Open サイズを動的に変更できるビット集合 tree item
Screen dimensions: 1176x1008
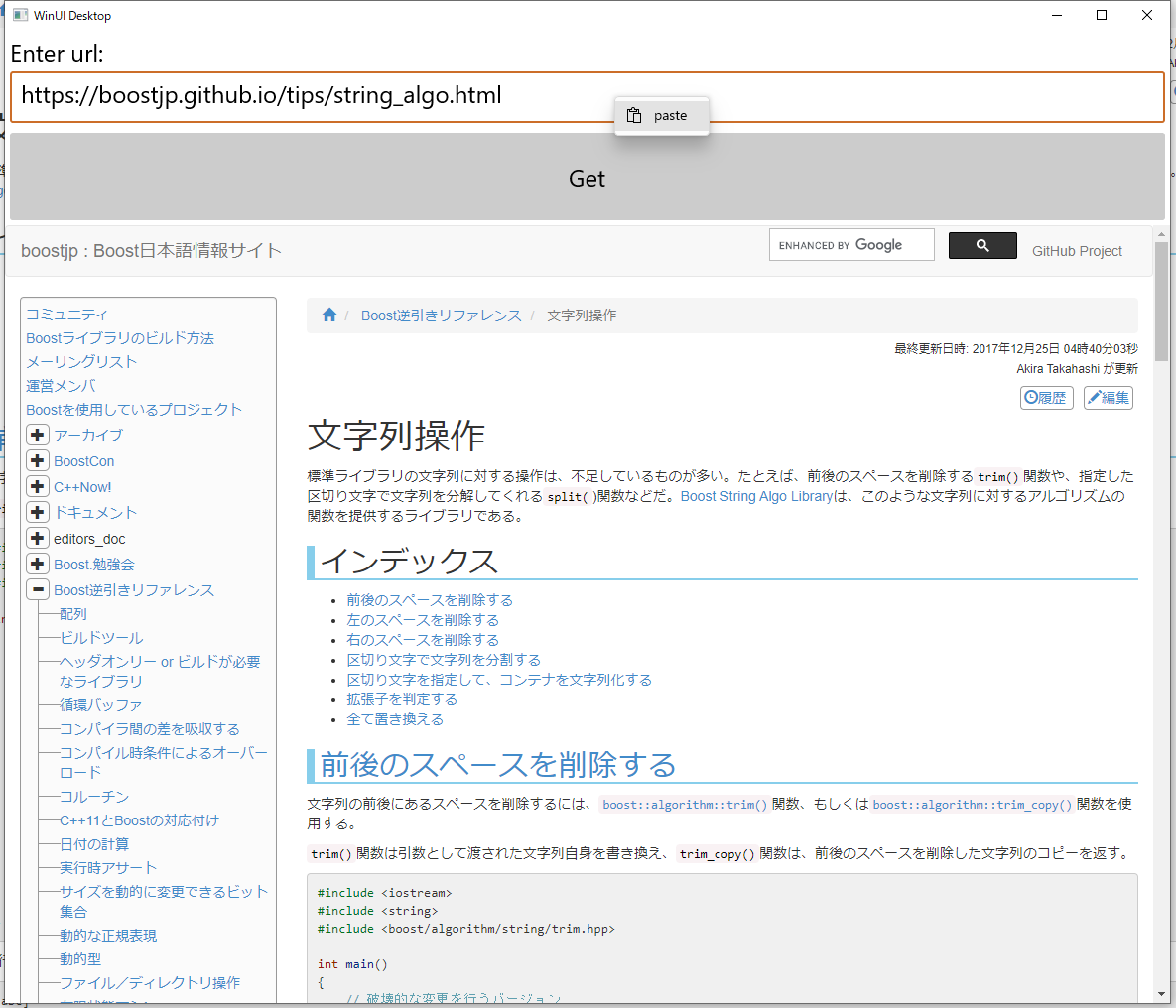[x=164, y=901]
